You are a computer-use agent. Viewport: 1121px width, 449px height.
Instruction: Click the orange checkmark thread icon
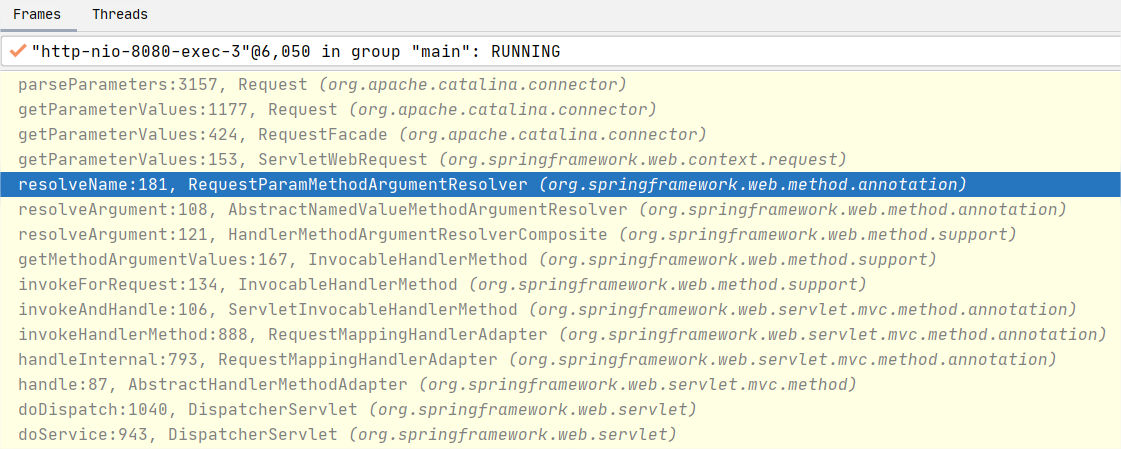(17, 51)
